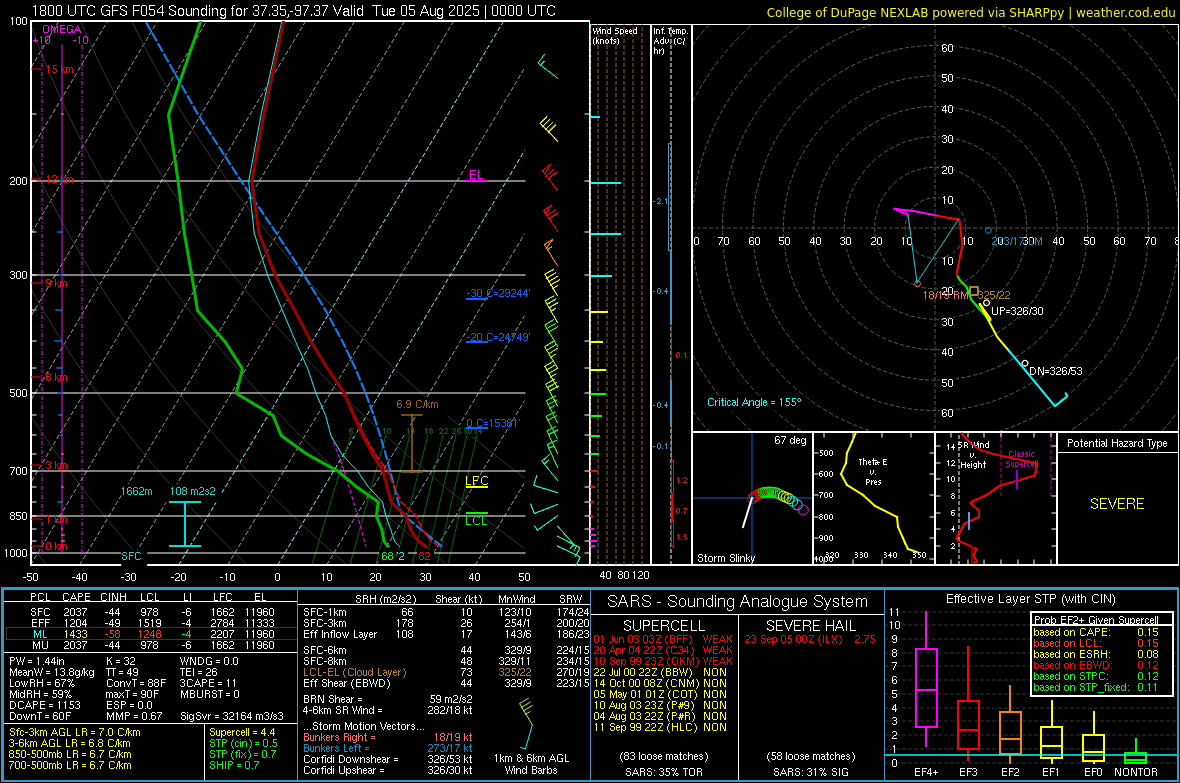Click the -20 C=24749' height label
This screenshot has height=783, width=1180.
click(498, 337)
